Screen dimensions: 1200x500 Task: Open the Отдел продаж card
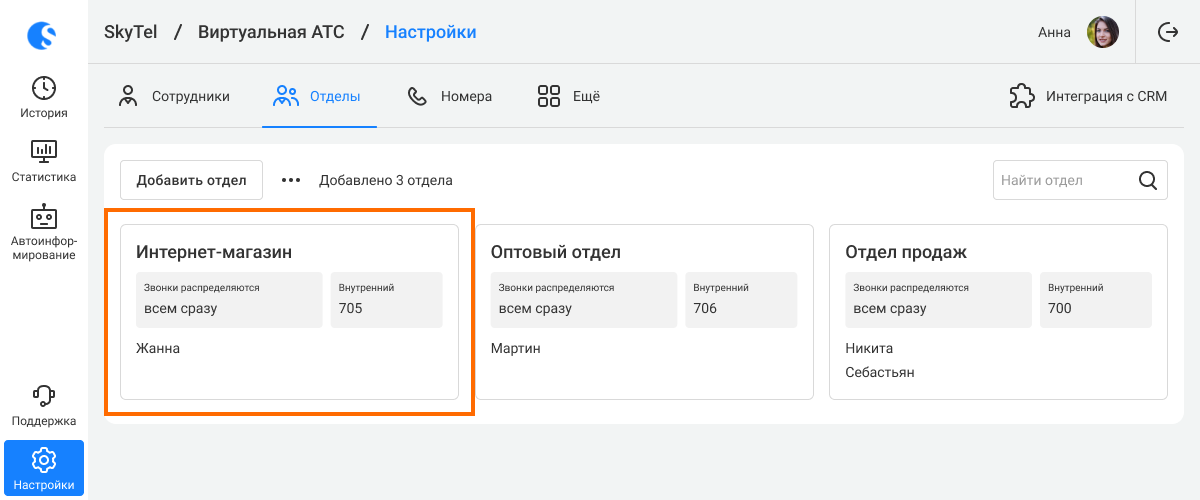998,312
